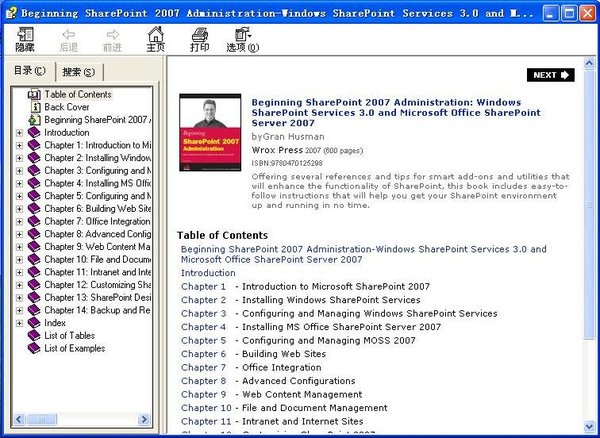This screenshot has width=600, height=438.
Task: Open the Introduction link in content pane
Action: 208,272
